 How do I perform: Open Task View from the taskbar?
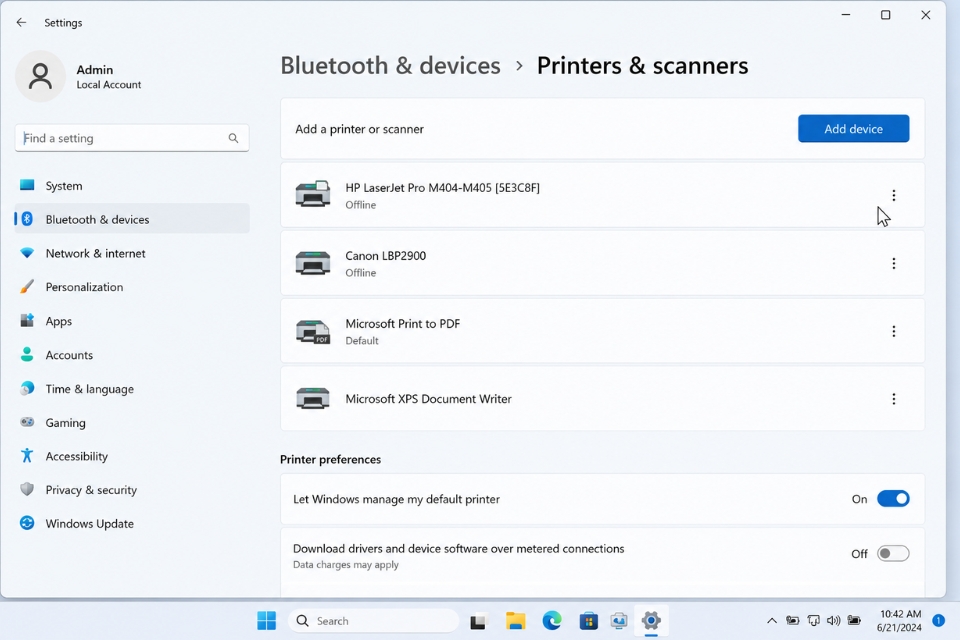click(478, 621)
